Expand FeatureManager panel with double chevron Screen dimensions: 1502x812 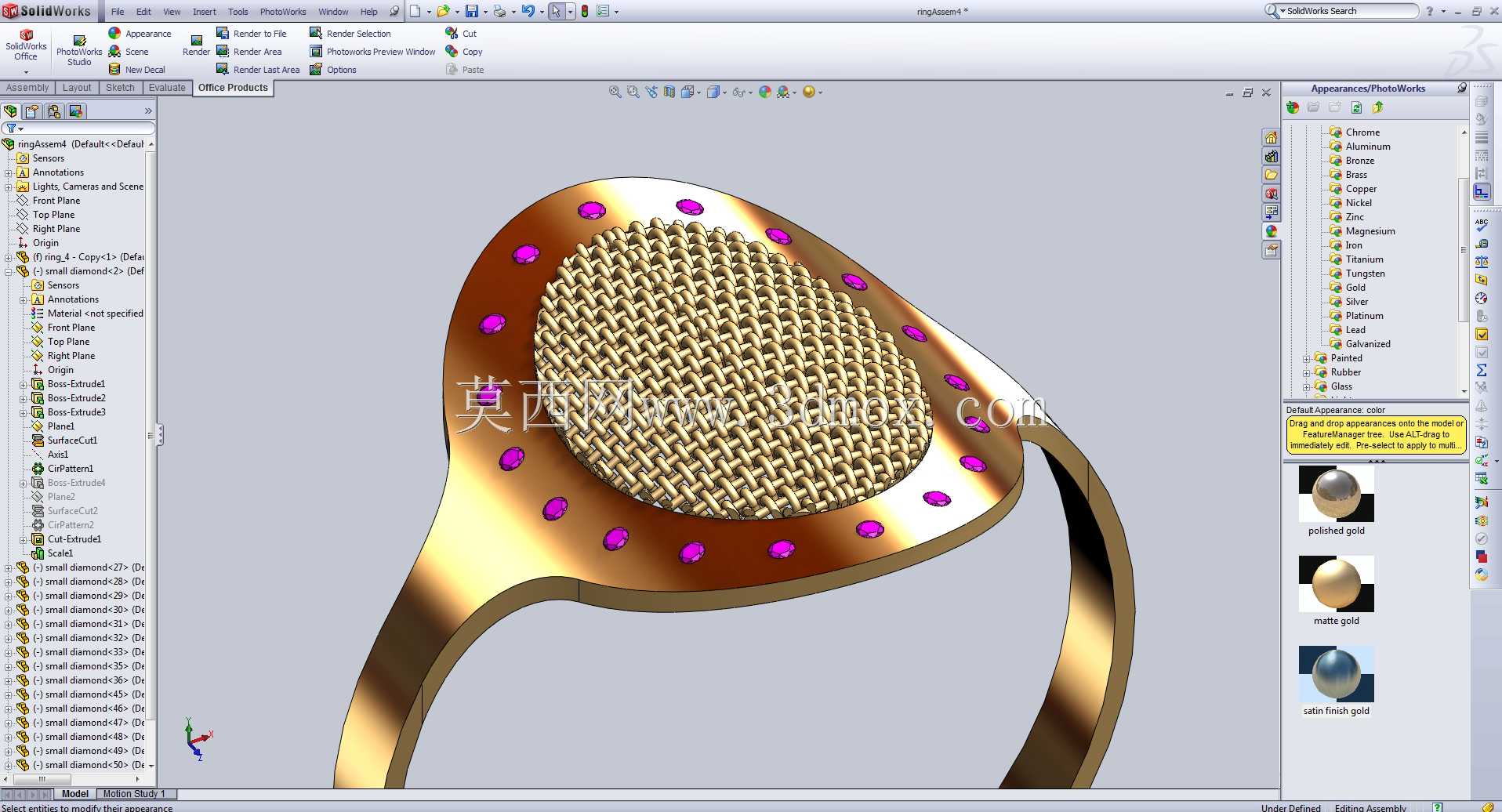pyautogui.click(x=148, y=111)
